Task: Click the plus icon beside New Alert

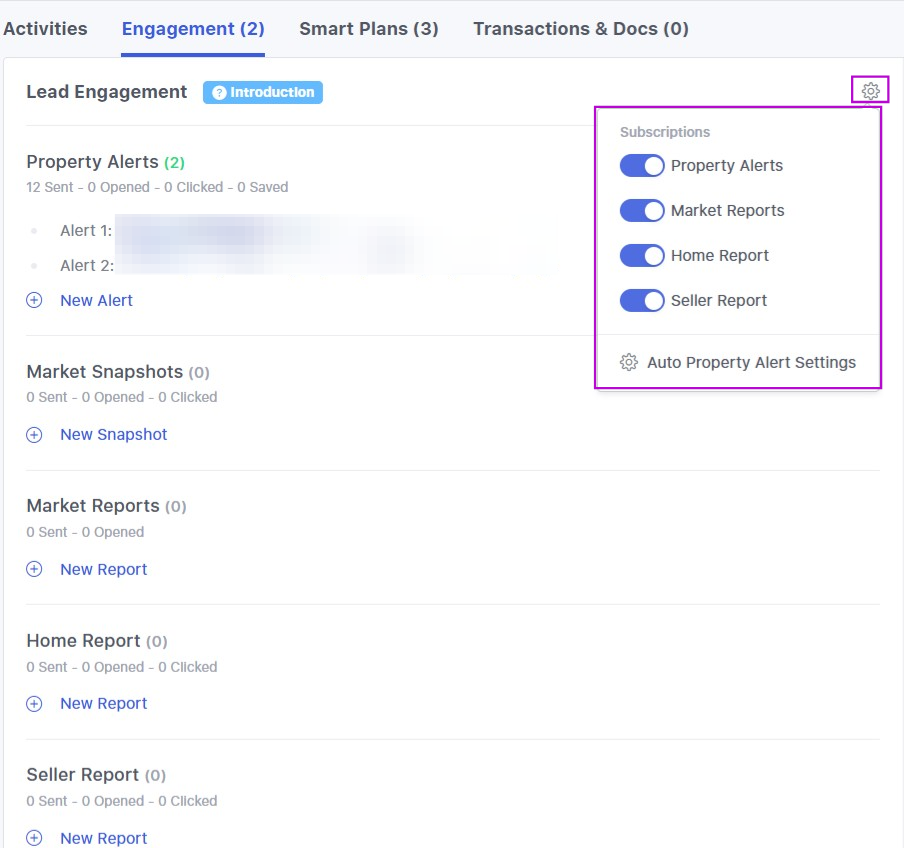Action: [x=34, y=300]
